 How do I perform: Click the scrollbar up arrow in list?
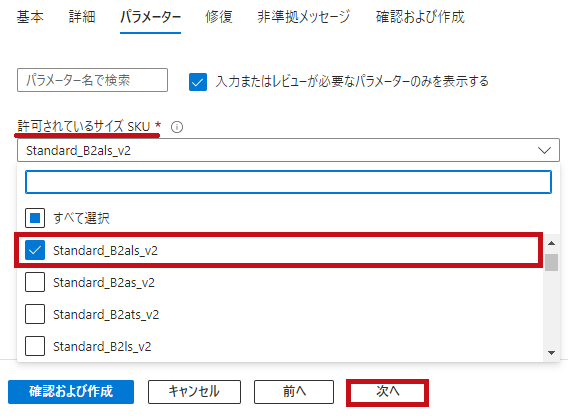point(551,243)
